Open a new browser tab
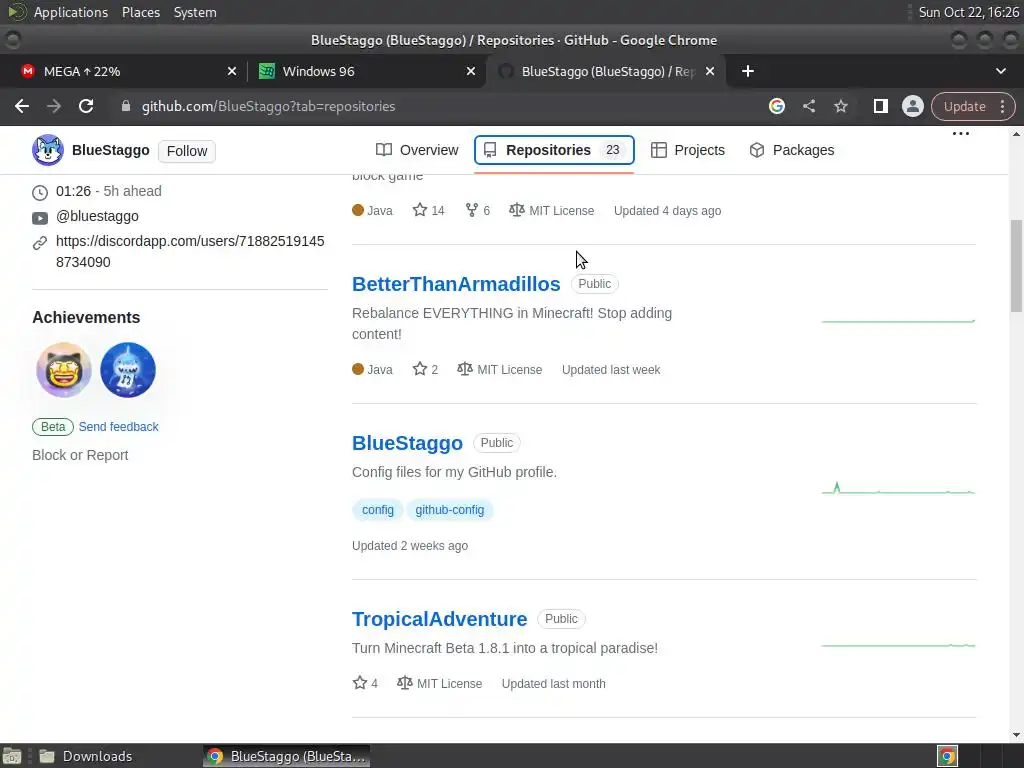Image resolution: width=1024 pixels, height=768 pixels. tap(748, 71)
